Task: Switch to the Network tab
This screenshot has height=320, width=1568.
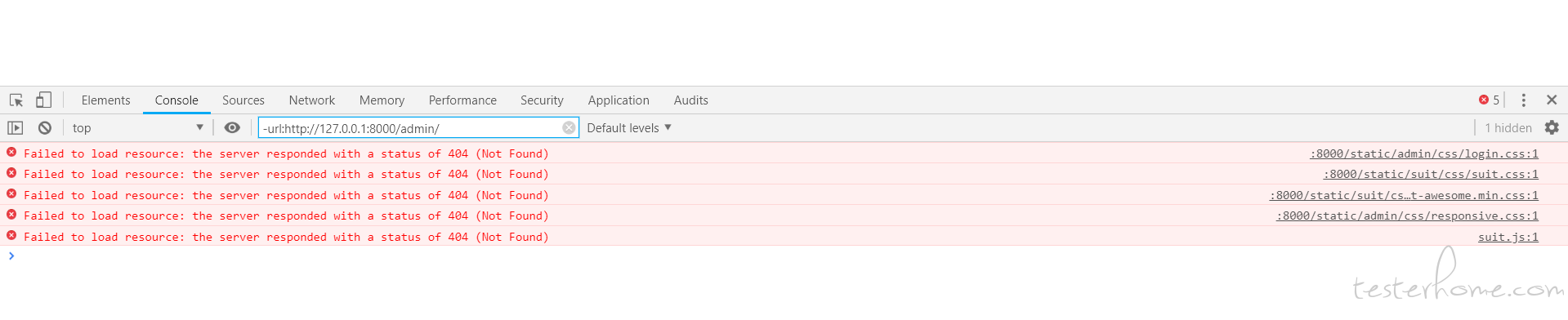Action: point(312,100)
